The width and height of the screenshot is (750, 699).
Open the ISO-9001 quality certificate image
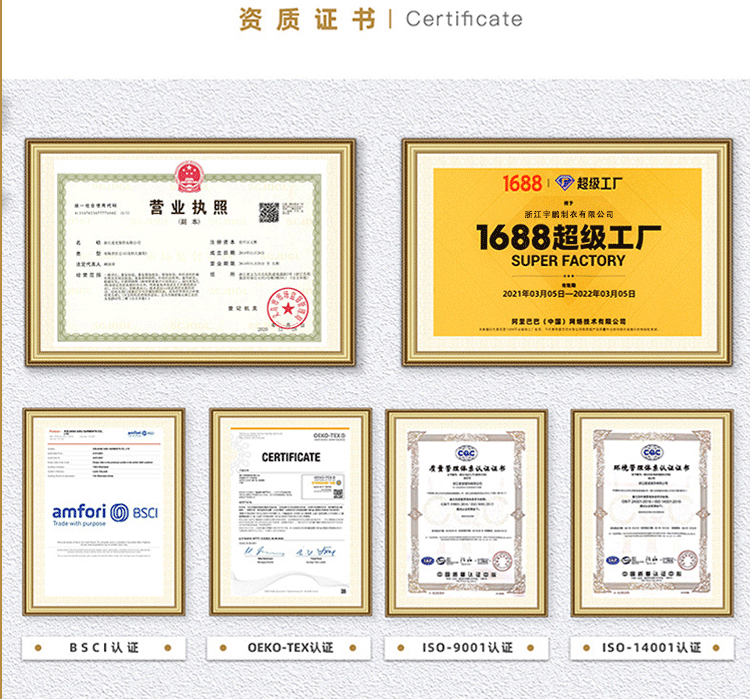point(466,513)
